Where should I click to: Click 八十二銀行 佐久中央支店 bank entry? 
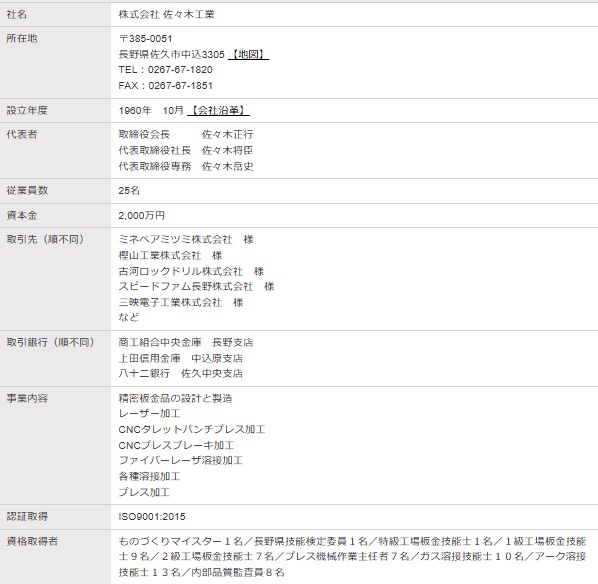tap(180, 373)
